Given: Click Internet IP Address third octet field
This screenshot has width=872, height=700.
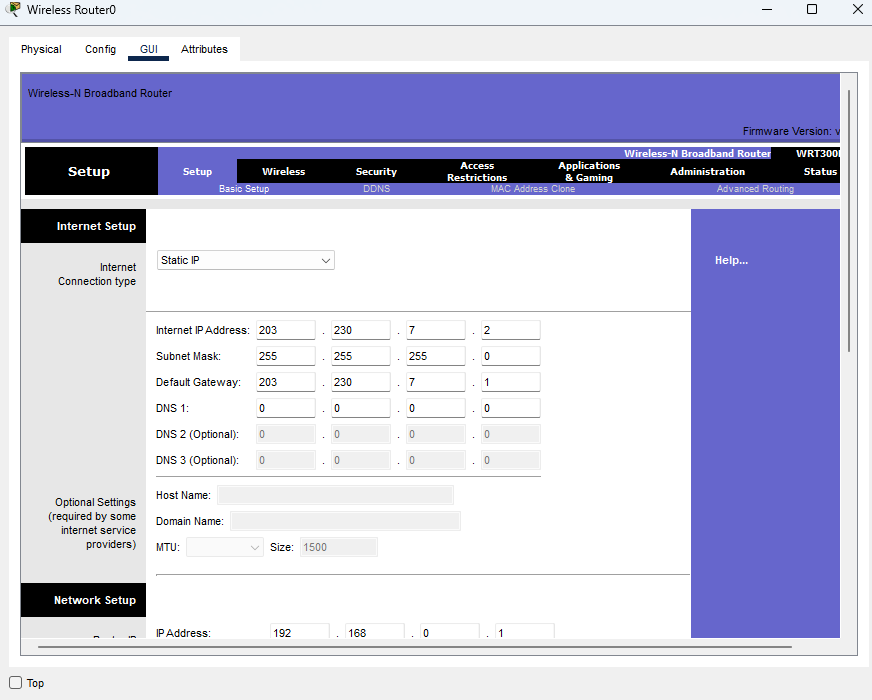Looking at the screenshot, I should (436, 330).
